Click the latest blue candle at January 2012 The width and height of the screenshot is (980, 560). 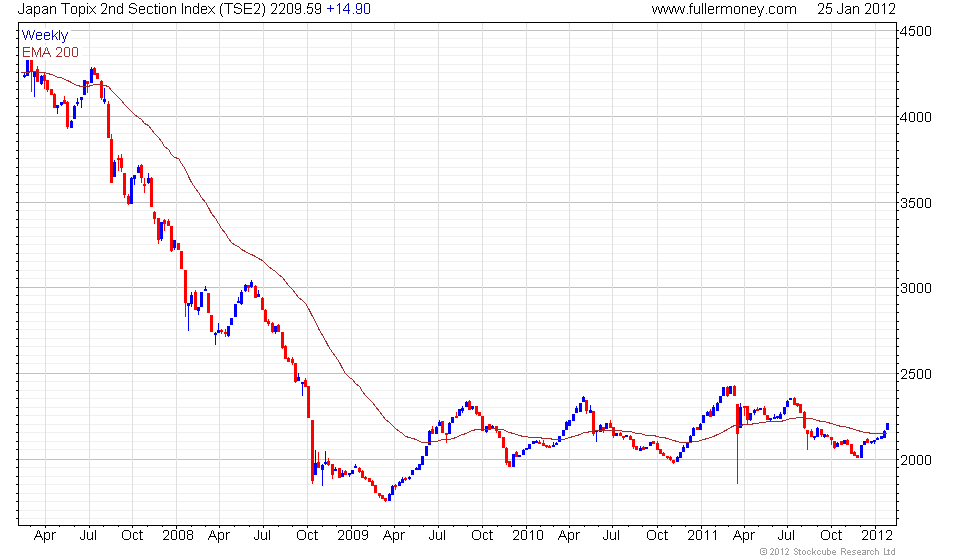tap(888, 427)
